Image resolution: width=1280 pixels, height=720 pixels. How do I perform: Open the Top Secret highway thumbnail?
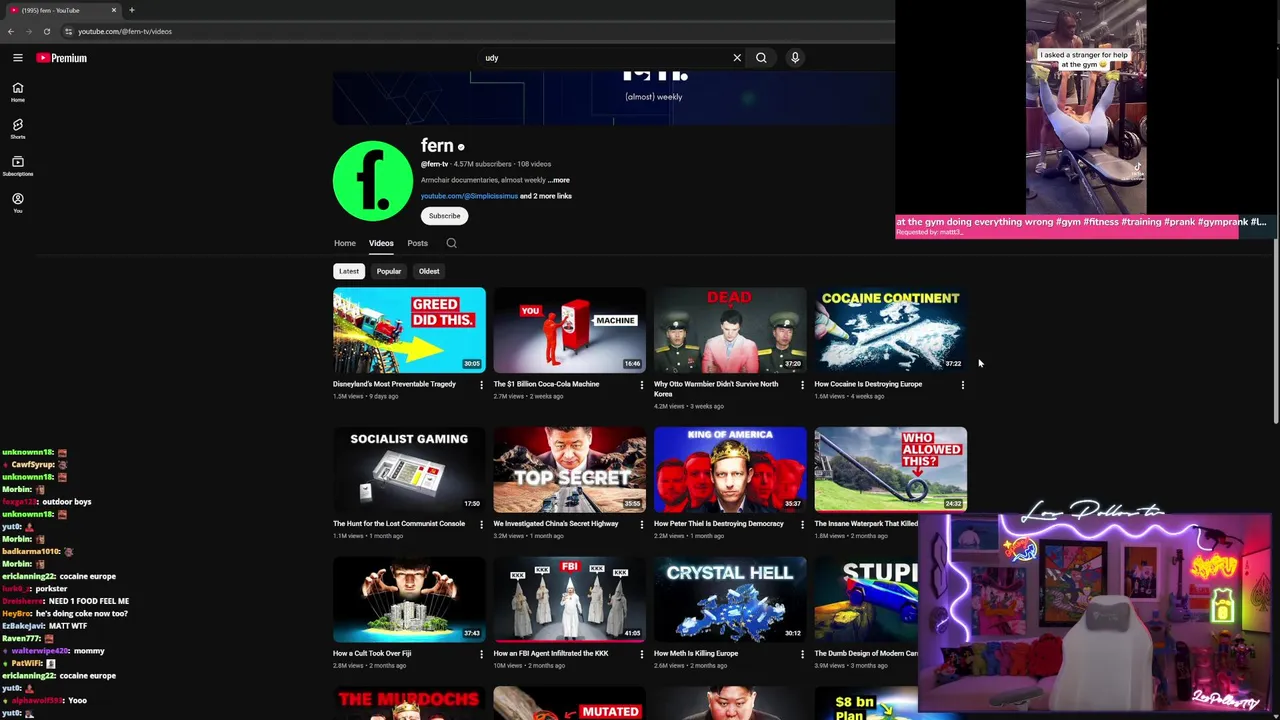[x=569, y=470]
